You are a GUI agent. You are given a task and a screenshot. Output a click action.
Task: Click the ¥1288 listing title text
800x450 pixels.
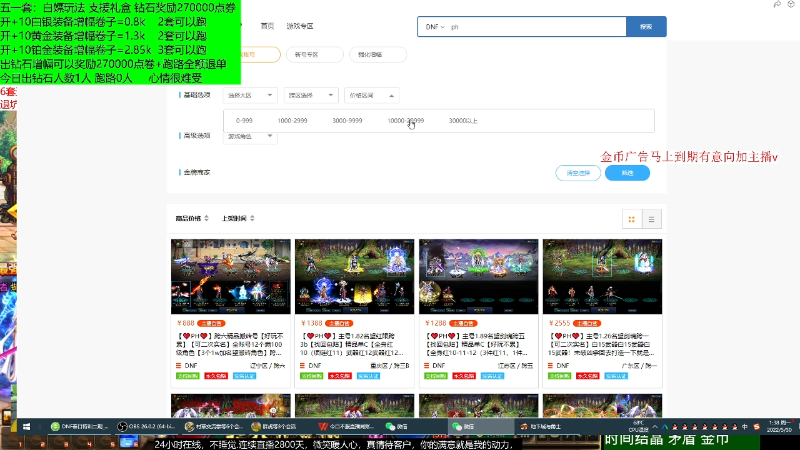click(478, 344)
